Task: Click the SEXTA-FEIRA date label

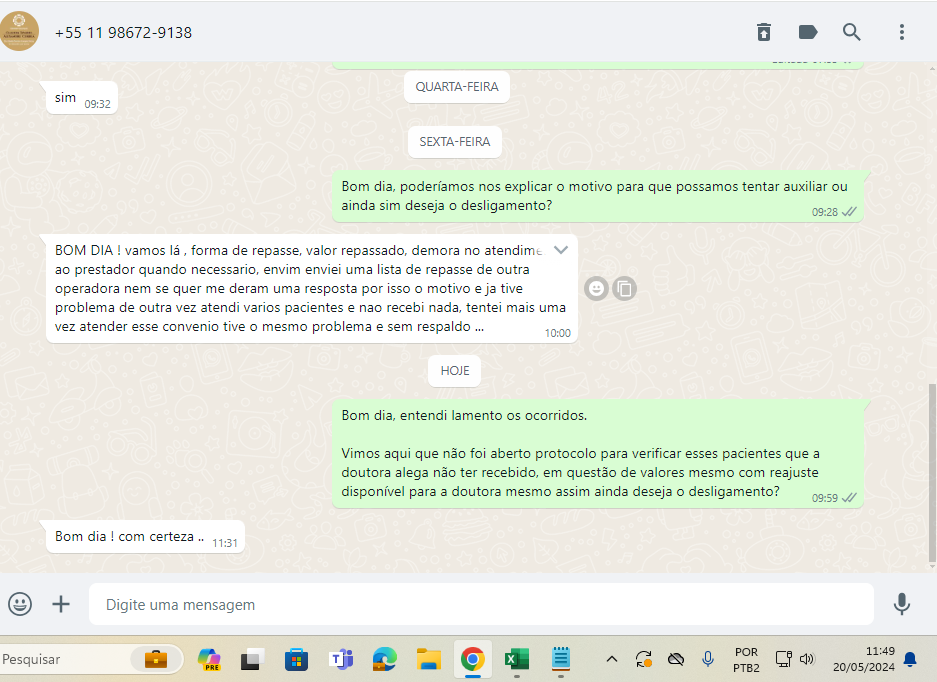Action: click(x=455, y=142)
